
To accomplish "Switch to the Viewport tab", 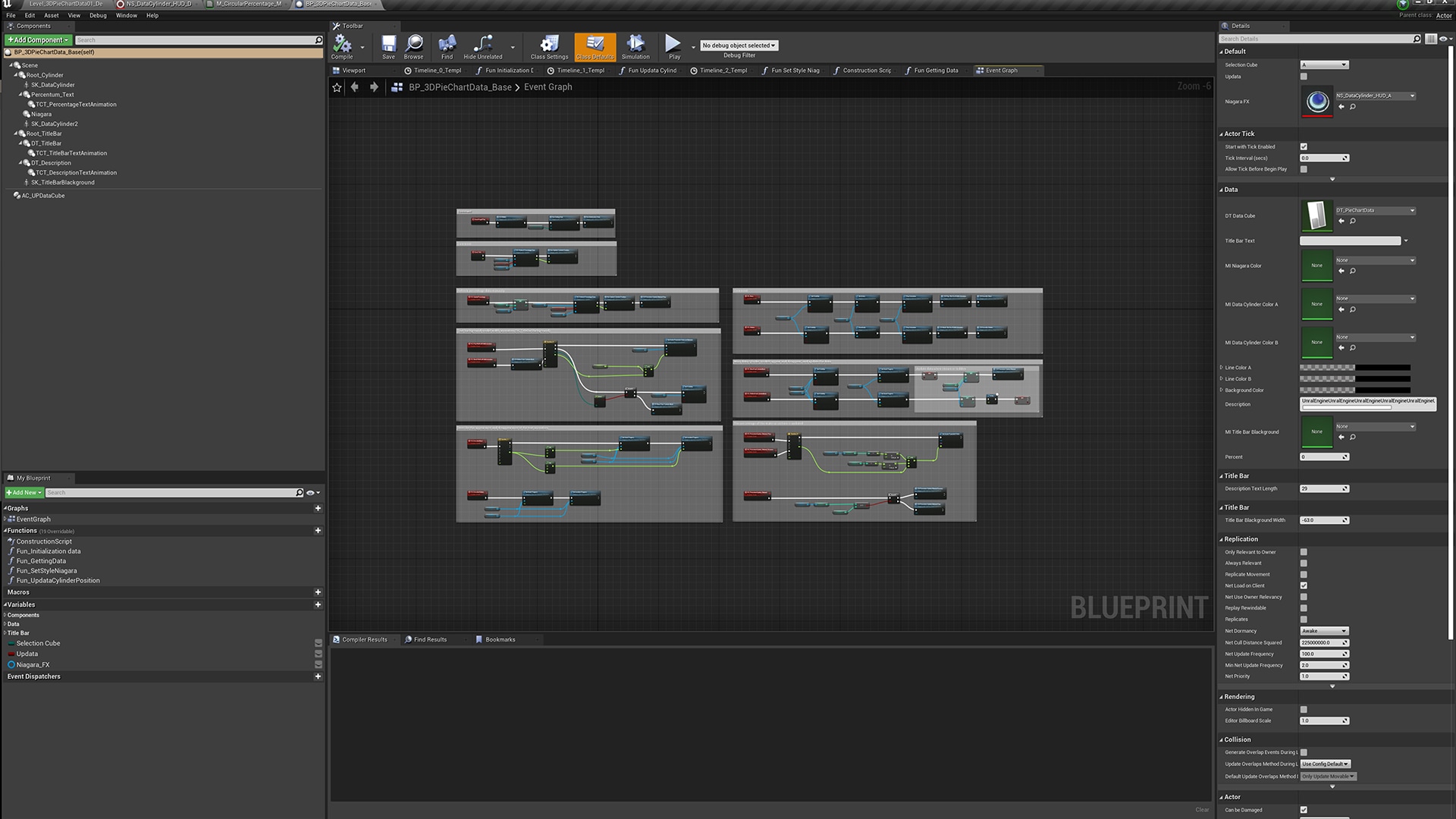I will pyautogui.click(x=353, y=70).
